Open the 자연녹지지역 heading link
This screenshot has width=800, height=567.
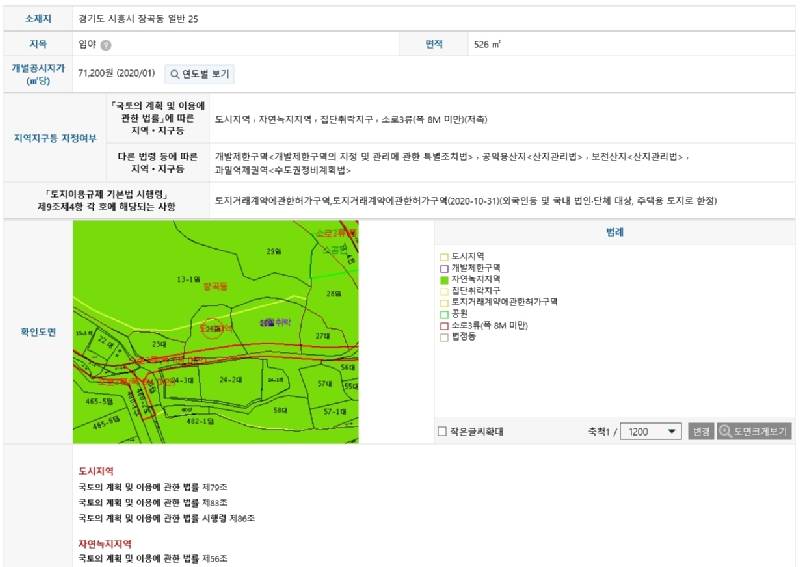click(105, 544)
